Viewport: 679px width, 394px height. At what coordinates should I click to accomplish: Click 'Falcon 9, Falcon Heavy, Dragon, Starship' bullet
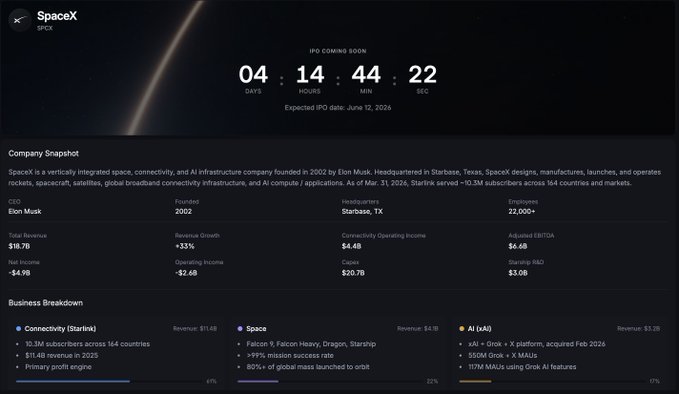coord(311,344)
